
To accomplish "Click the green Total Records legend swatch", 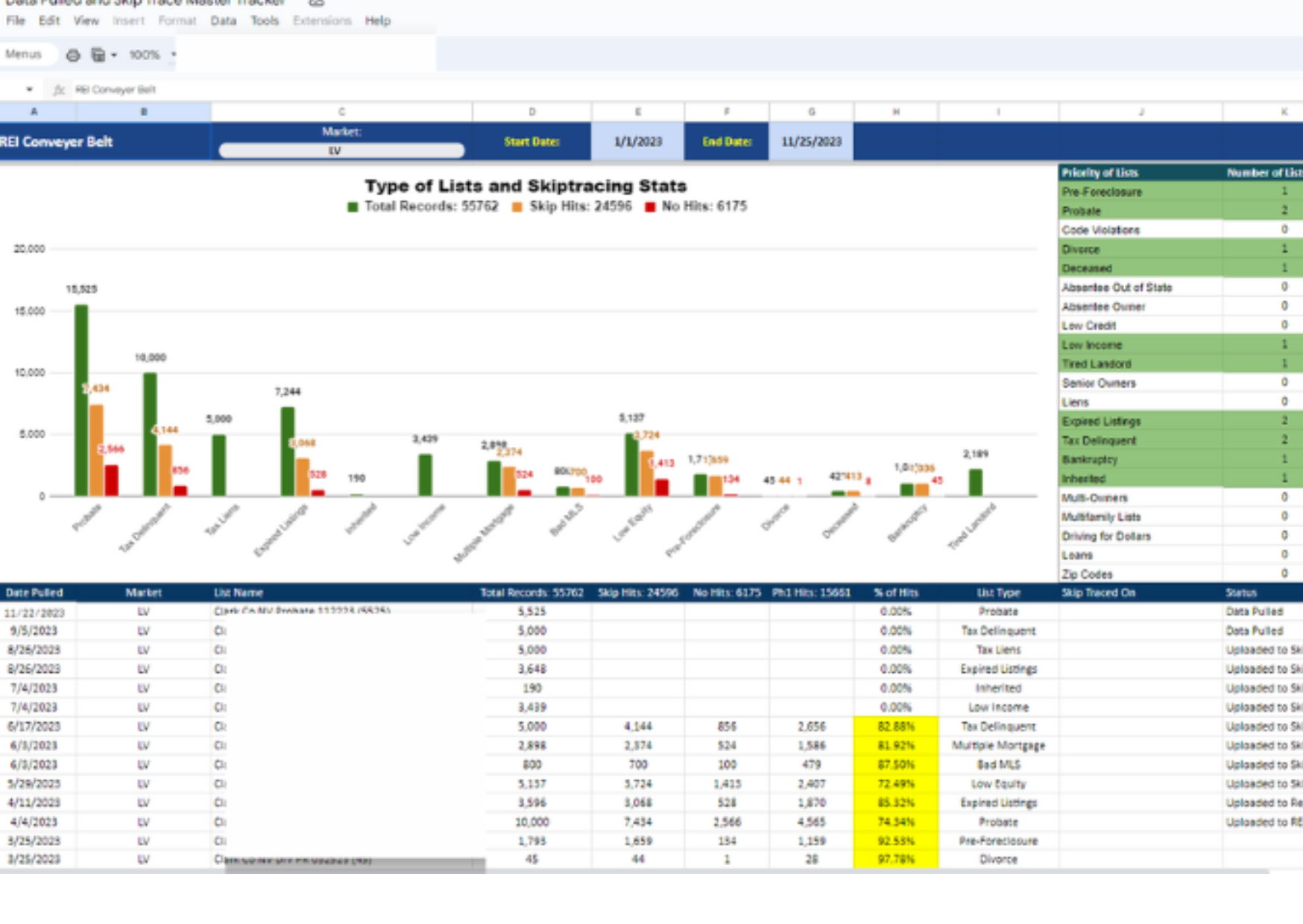I will (x=353, y=207).
